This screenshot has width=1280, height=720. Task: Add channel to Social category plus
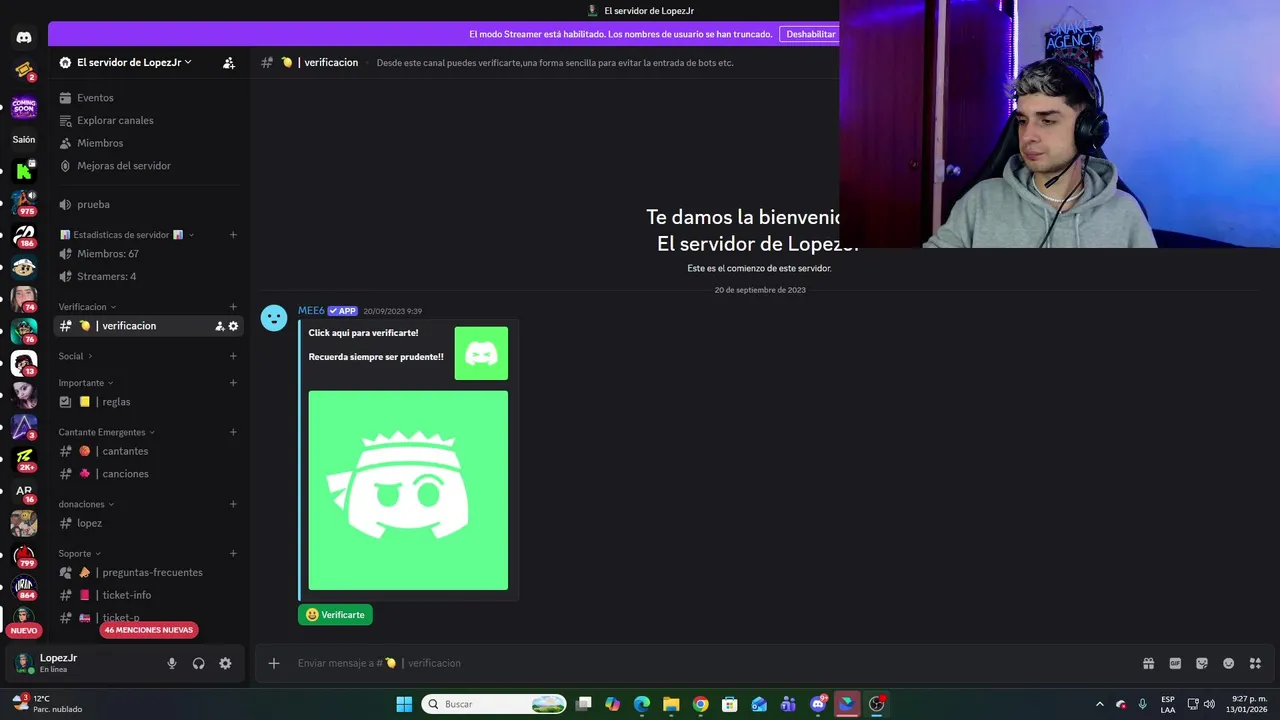coord(233,356)
